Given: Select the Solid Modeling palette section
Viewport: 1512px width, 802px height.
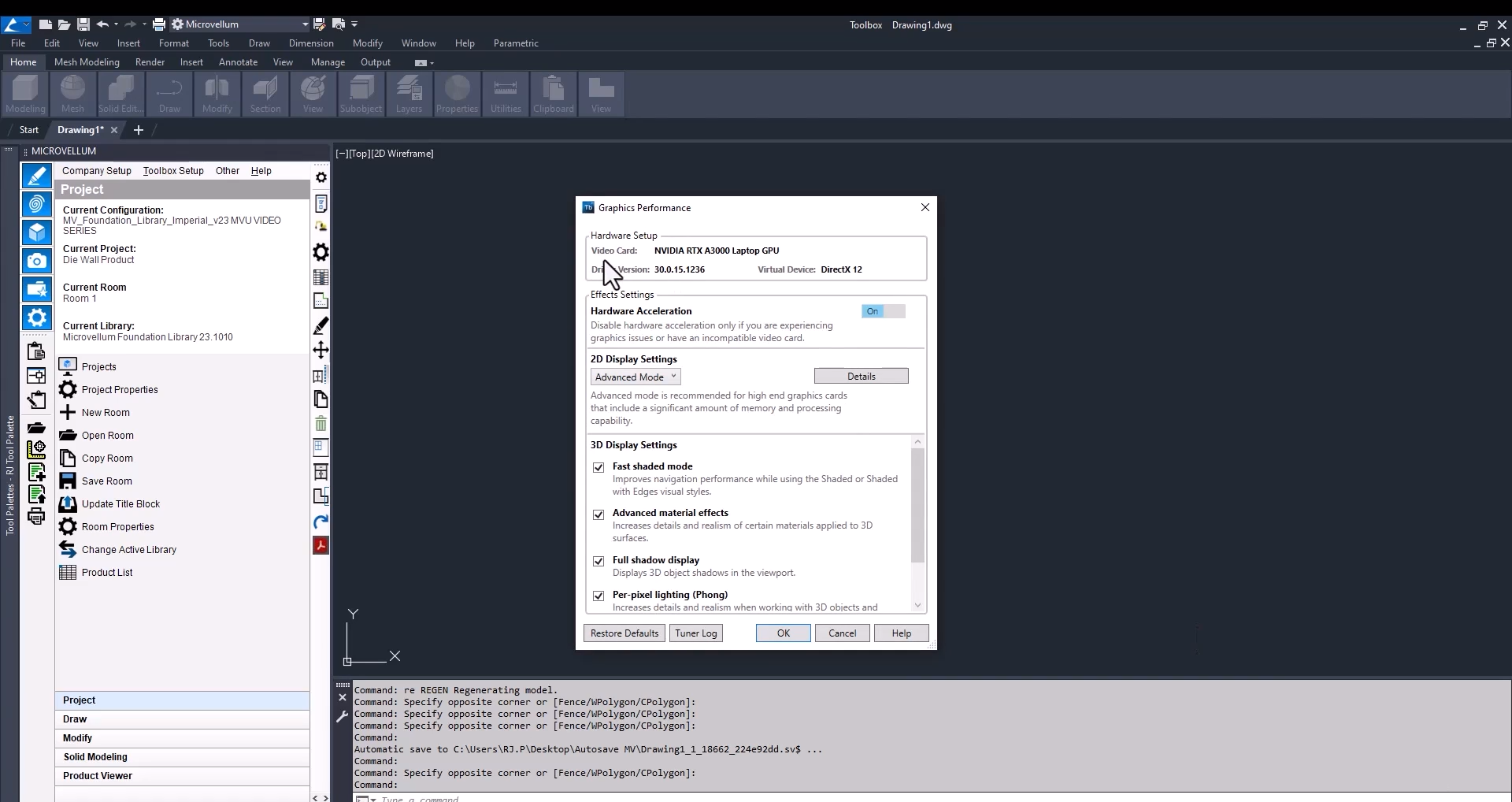Looking at the screenshot, I should 182,757.
